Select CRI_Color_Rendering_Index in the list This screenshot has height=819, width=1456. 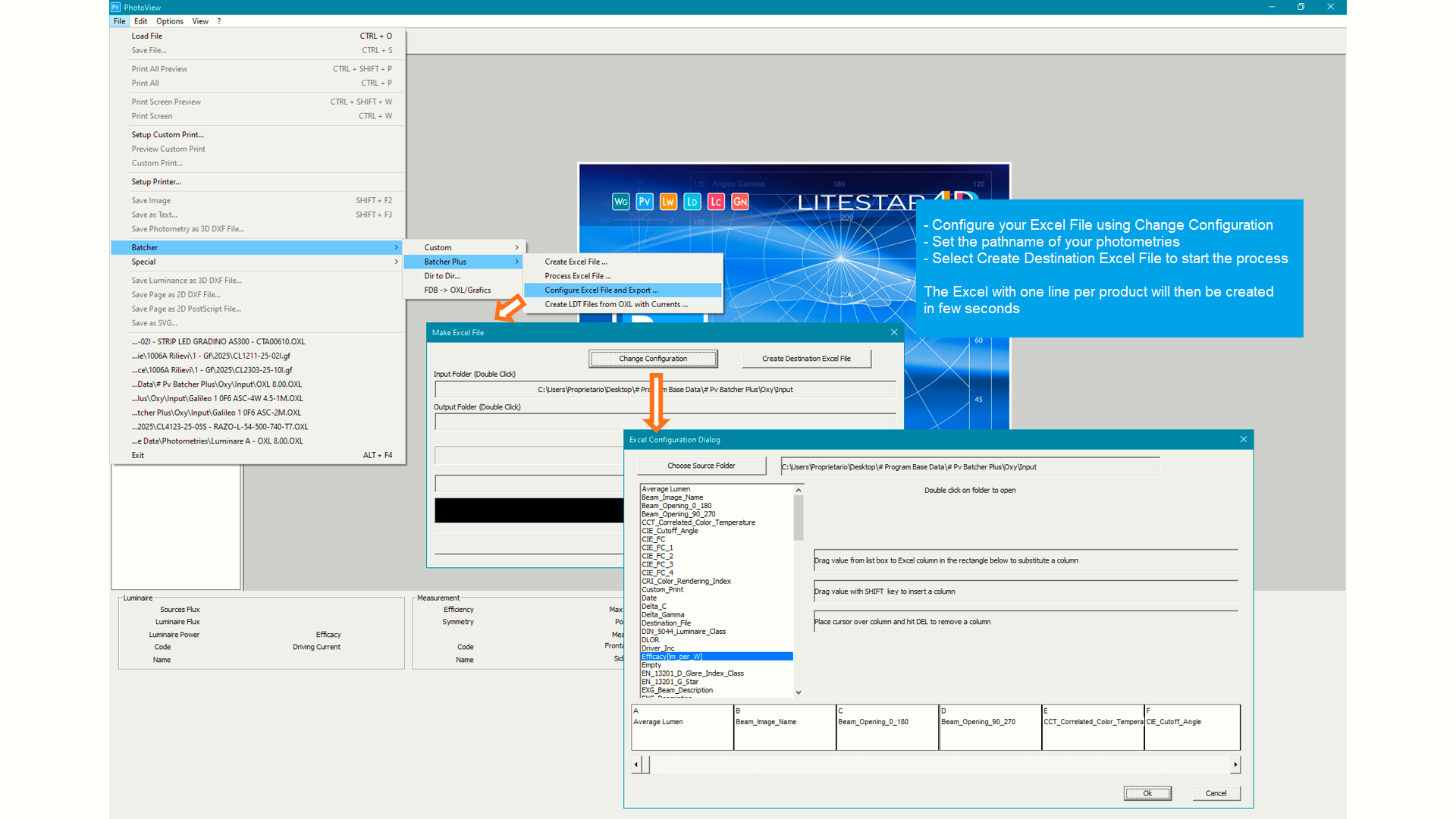point(717,582)
